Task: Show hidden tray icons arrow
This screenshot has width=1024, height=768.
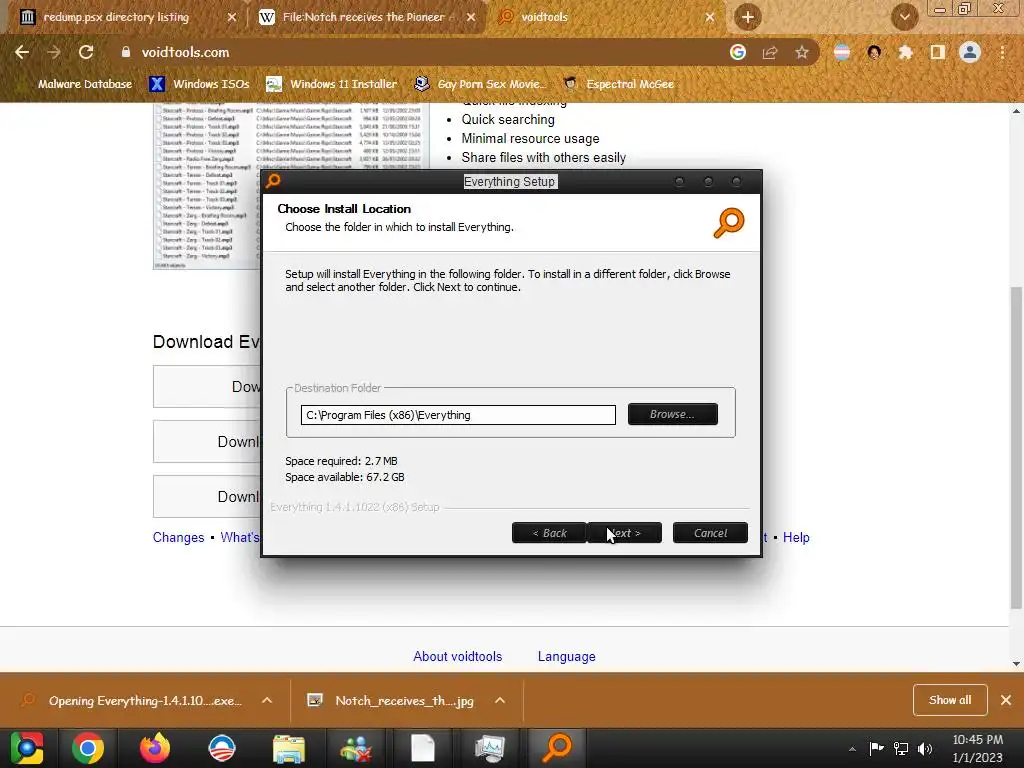Action: [x=852, y=749]
